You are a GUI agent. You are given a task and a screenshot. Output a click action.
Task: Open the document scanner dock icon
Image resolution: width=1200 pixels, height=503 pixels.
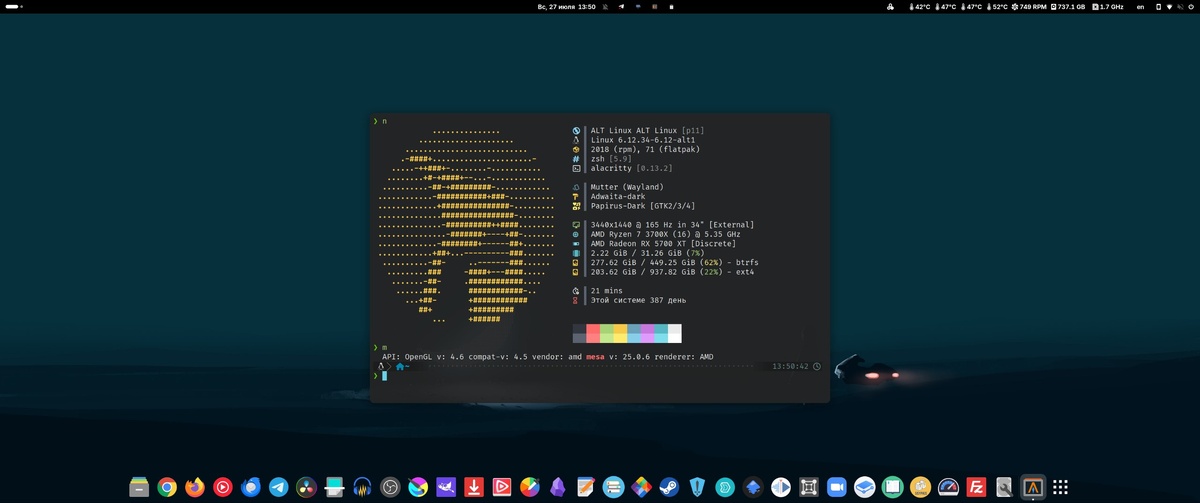click(334, 487)
